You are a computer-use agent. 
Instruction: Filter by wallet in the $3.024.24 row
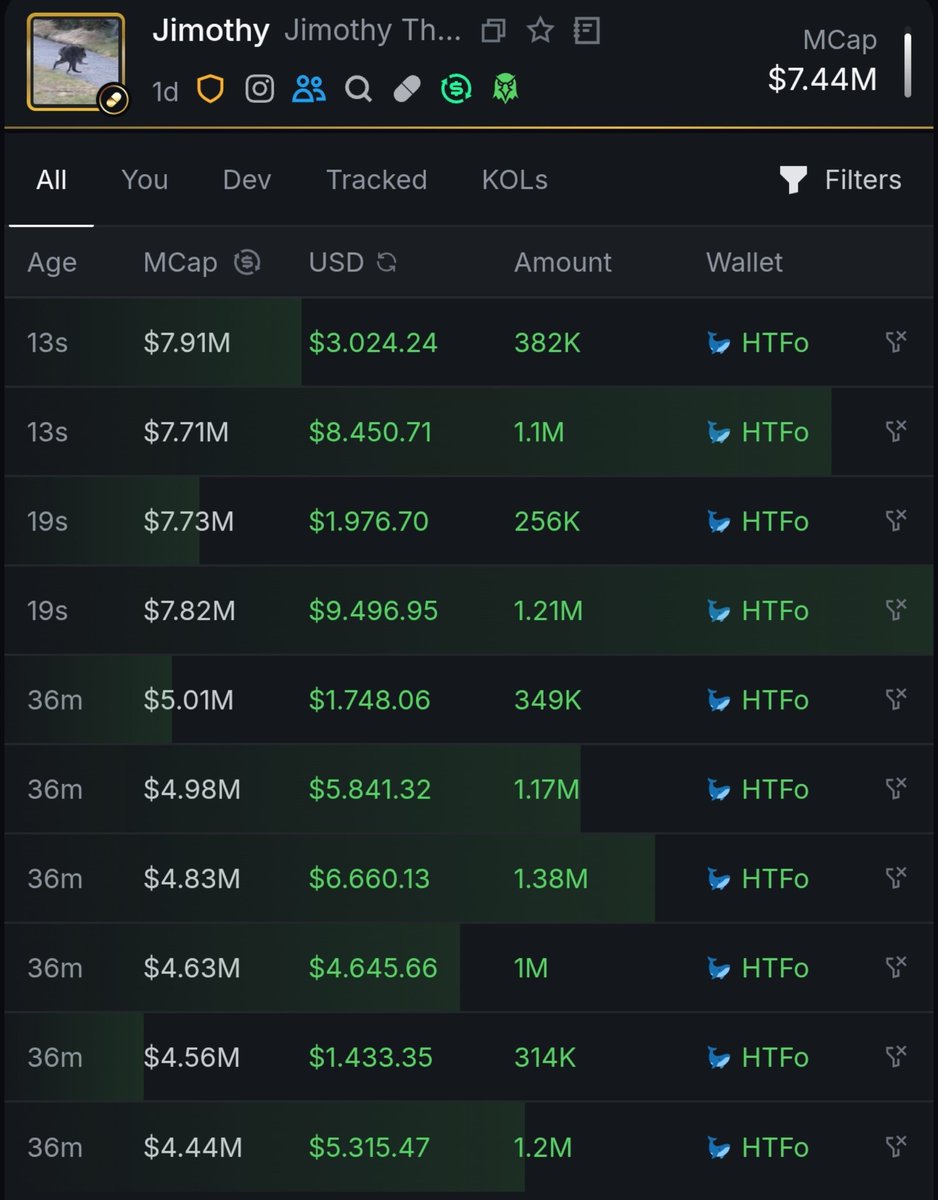point(896,342)
